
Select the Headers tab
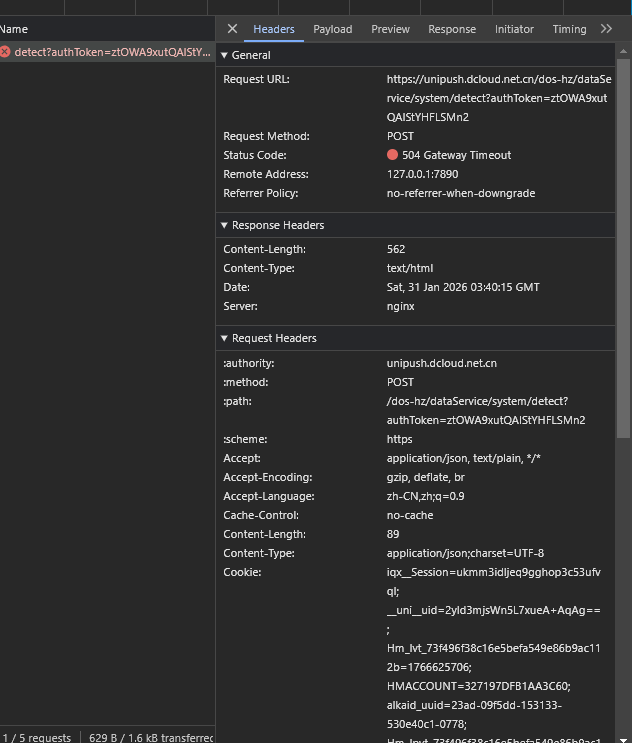click(274, 29)
